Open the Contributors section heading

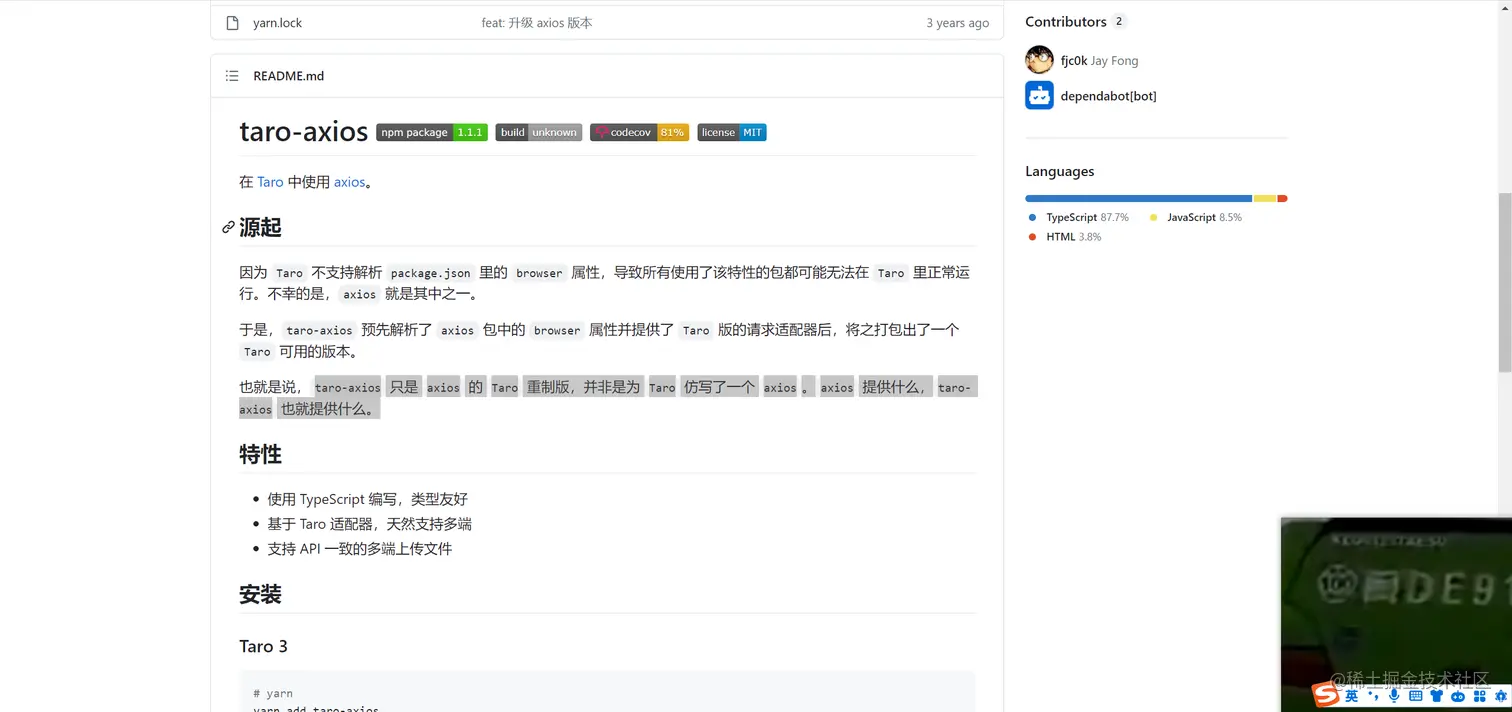click(x=1065, y=21)
